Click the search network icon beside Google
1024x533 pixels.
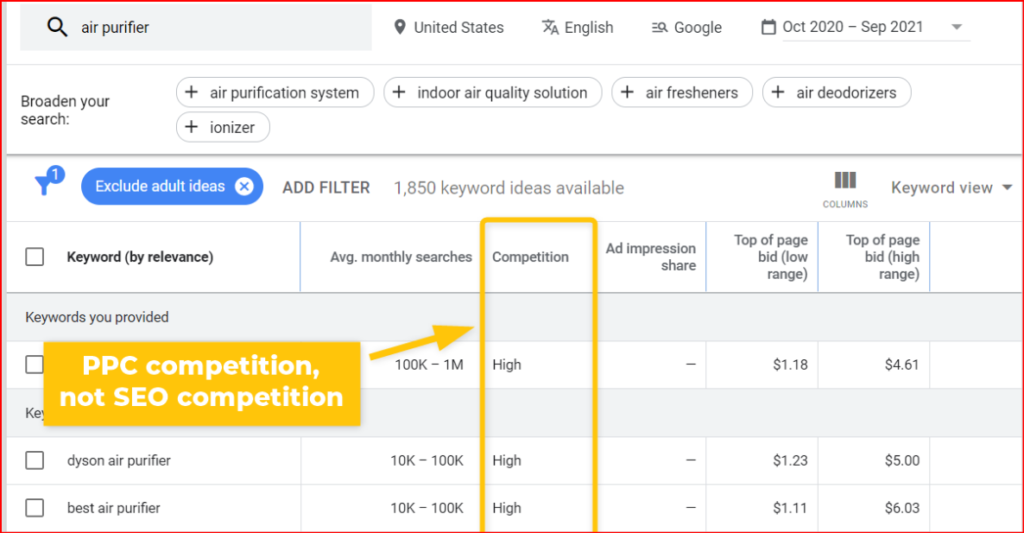point(659,27)
